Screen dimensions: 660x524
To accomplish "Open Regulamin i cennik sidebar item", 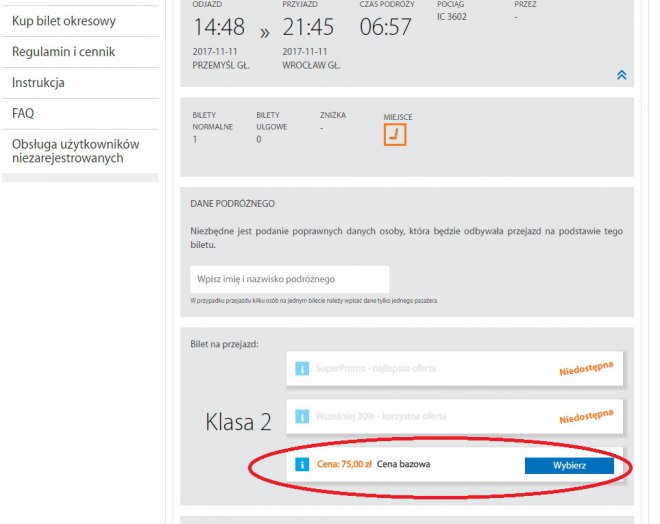I will (x=64, y=52).
